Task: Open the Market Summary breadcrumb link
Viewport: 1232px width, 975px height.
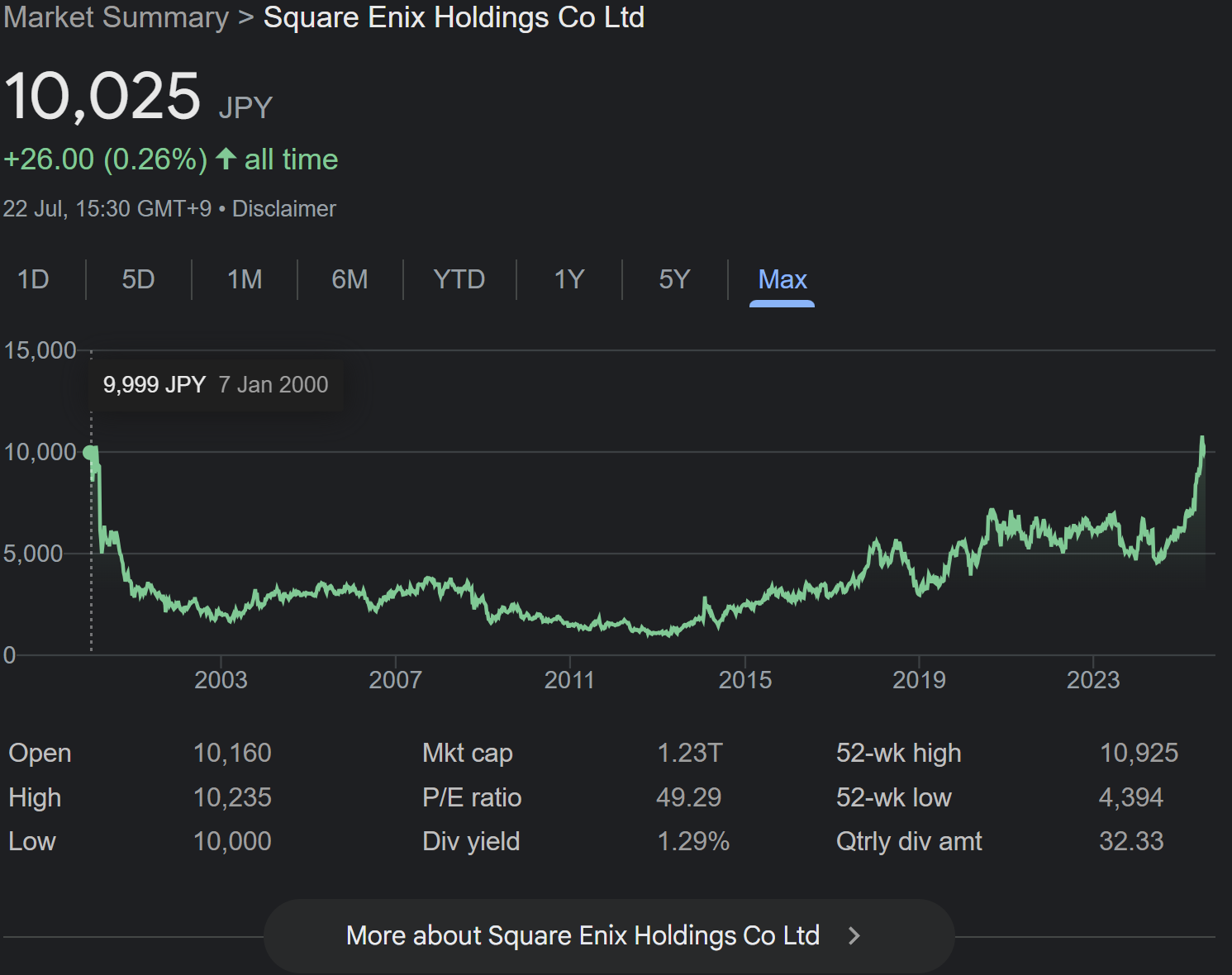Action: pos(117,17)
